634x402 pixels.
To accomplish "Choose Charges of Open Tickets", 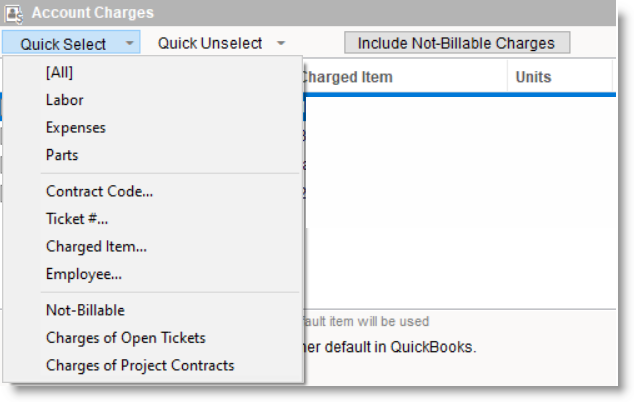I will point(125,338).
